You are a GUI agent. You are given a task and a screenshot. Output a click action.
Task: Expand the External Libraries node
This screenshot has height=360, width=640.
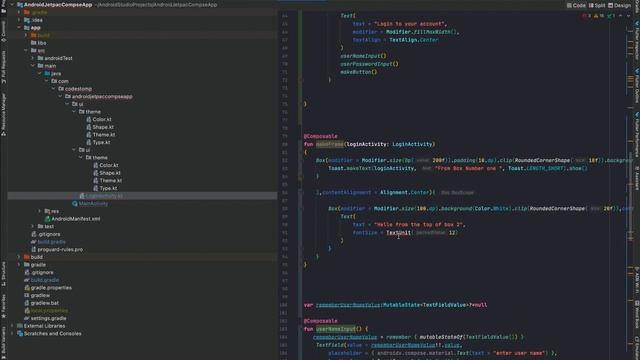tap(12, 326)
